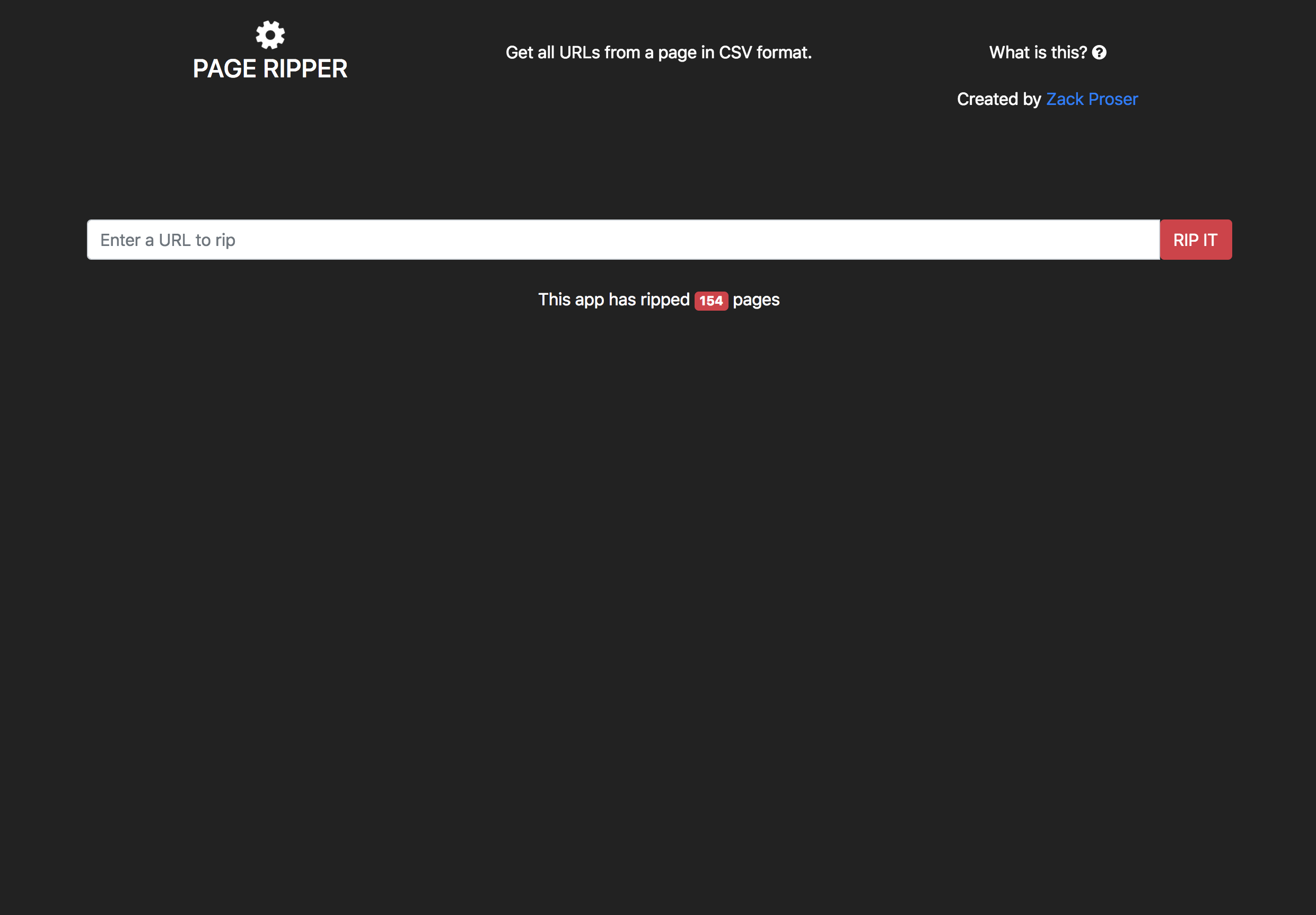Click the word 'CSV' in the tagline
The height and width of the screenshot is (915, 1316).
tap(735, 52)
